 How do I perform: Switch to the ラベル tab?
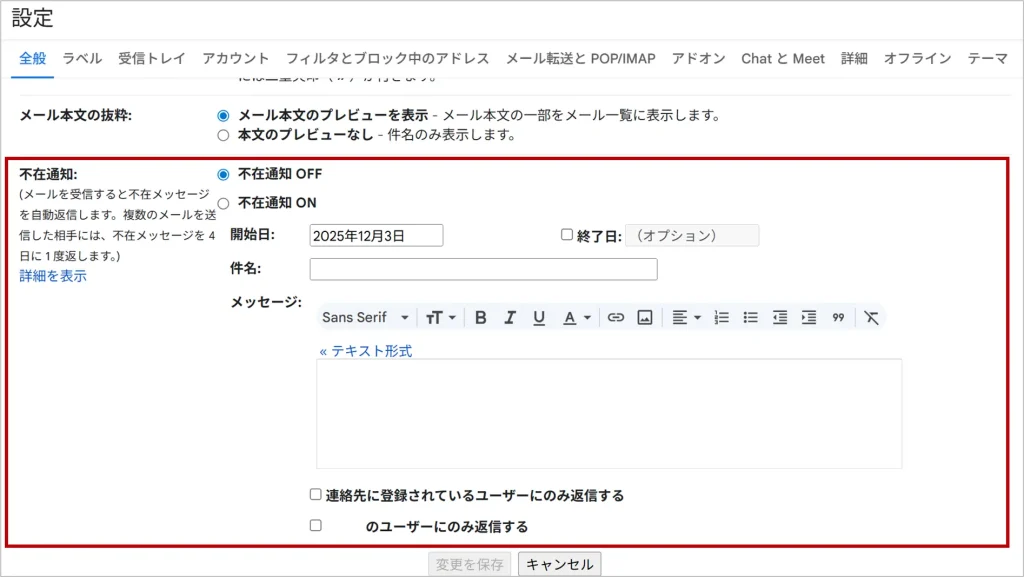(82, 58)
